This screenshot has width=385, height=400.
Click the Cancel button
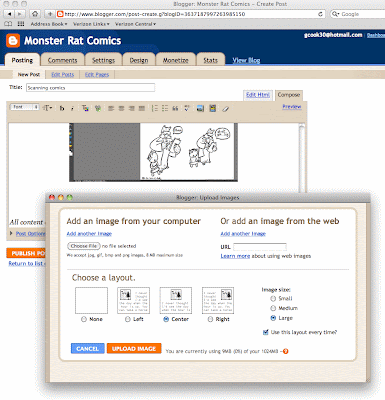point(87,349)
